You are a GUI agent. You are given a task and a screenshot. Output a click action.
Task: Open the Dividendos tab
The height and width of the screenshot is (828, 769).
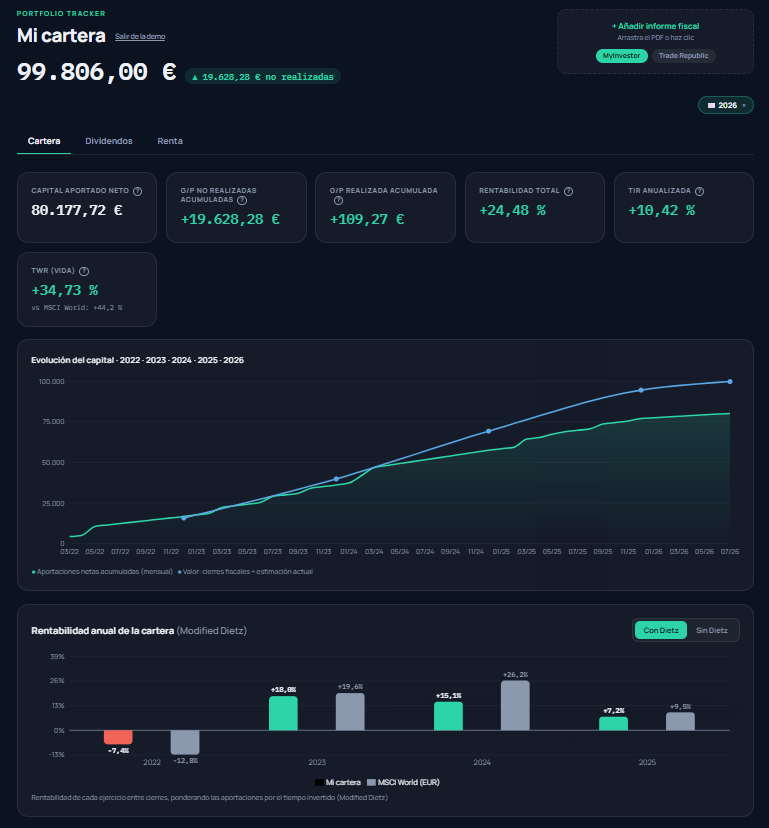109,141
